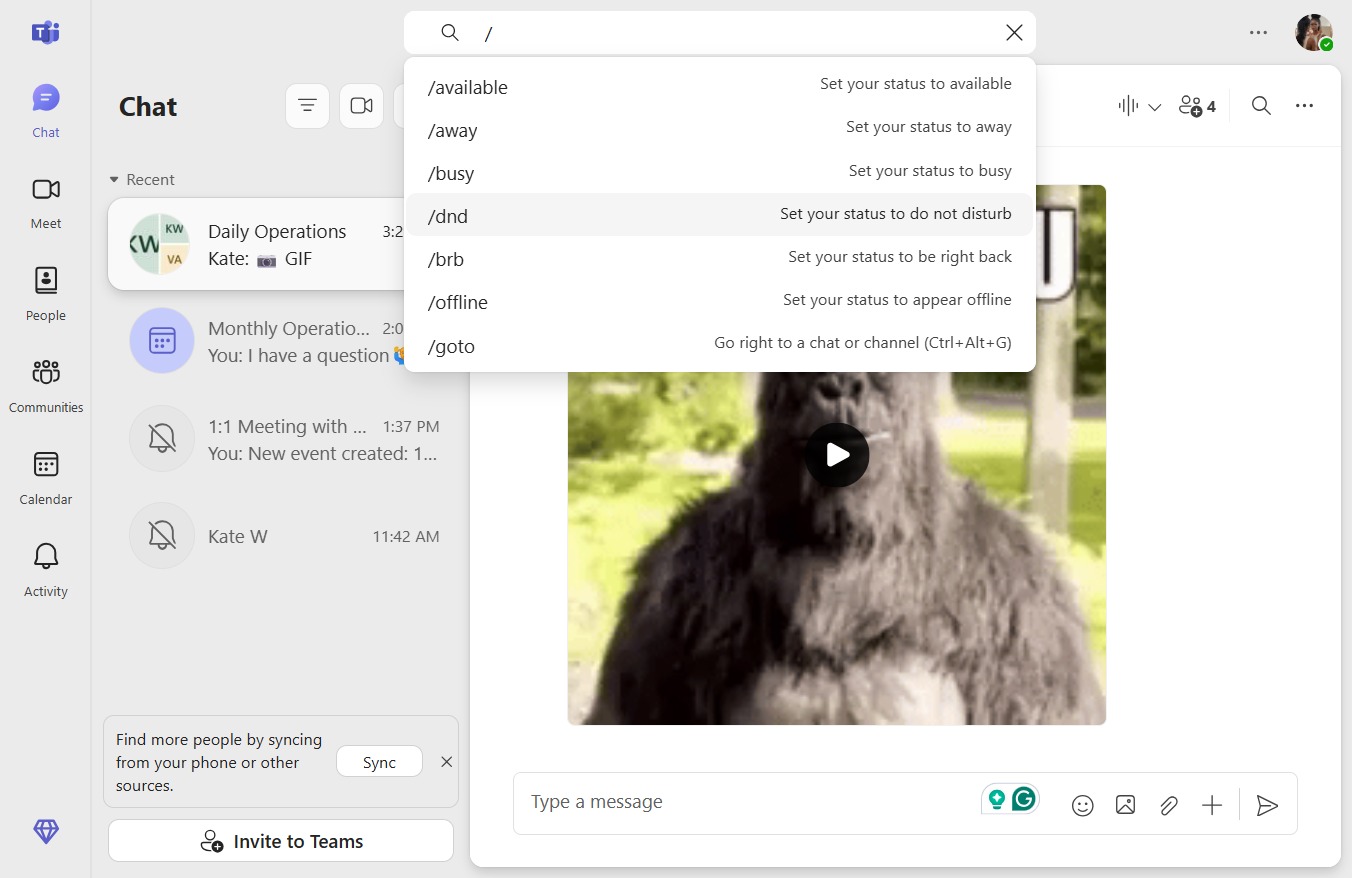Click the Teams premium diamond icon
This screenshot has width=1352, height=878.
(x=46, y=831)
